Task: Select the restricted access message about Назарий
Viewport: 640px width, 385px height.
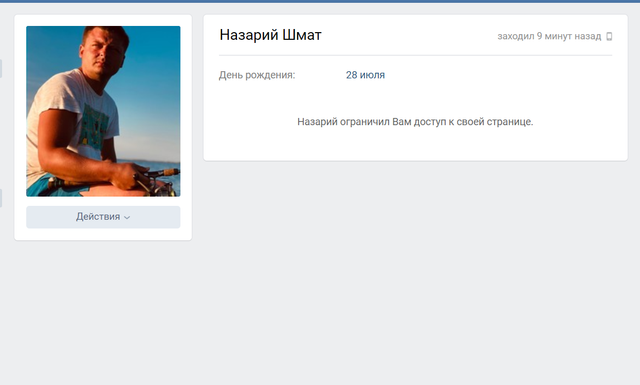Action: pos(415,122)
